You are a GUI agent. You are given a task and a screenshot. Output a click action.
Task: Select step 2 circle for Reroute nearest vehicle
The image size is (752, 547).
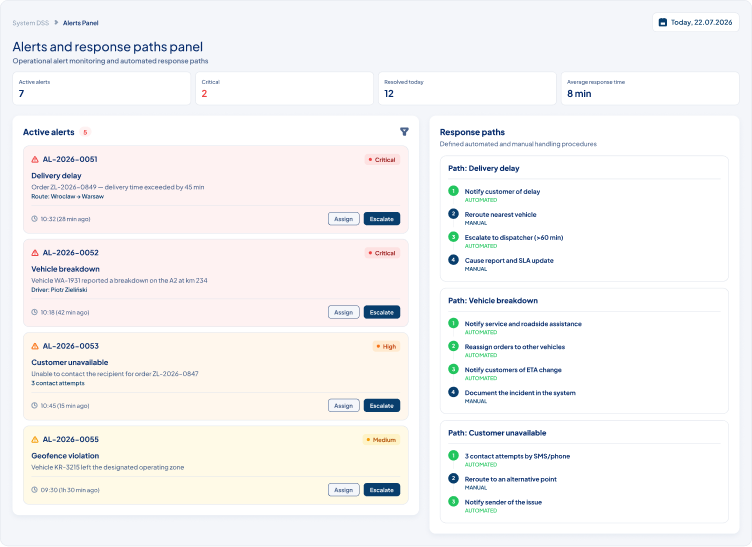click(x=453, y=214)
